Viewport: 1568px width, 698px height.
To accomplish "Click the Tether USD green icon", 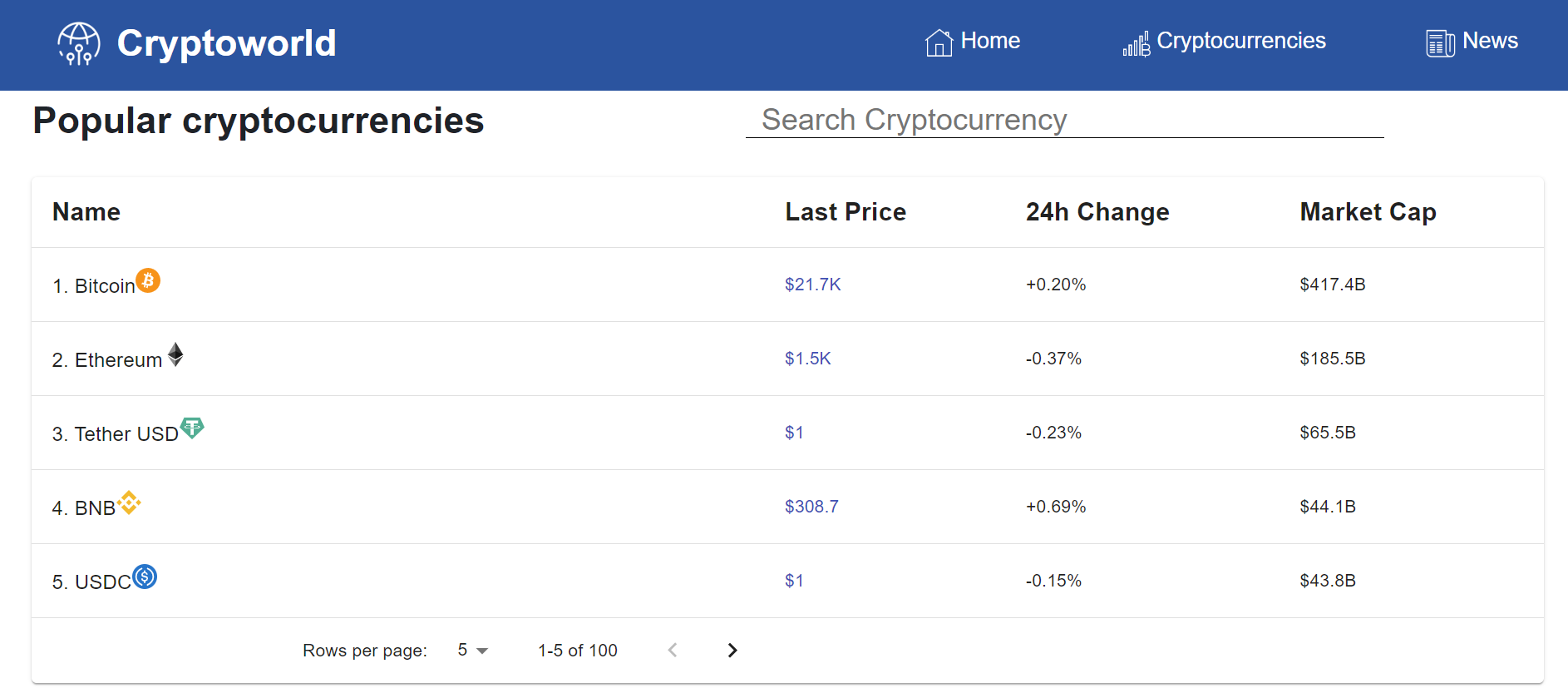I will pos(192,428).
